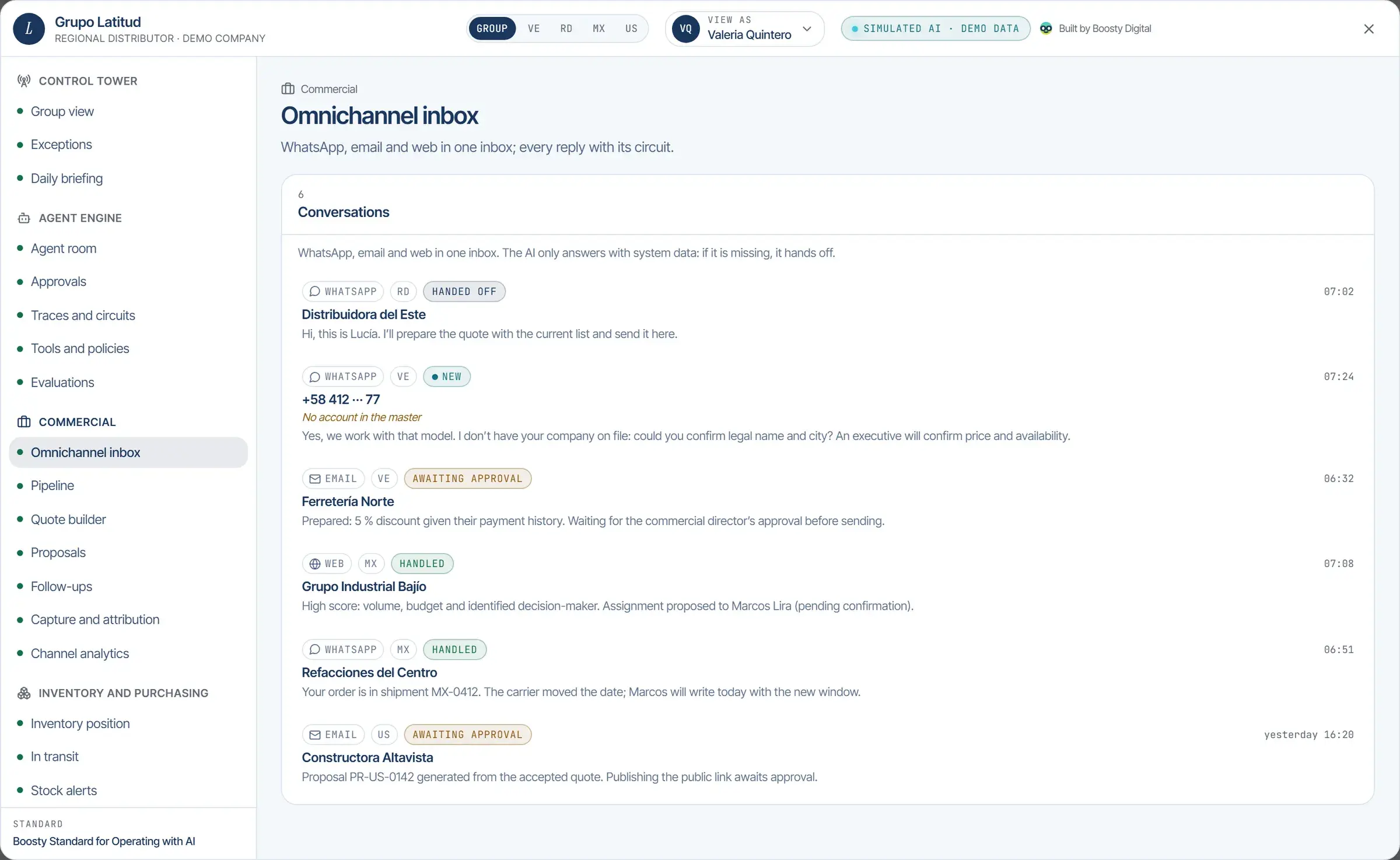Click Email channel badge on Constructora Altavista
The image size is (1400, 860).
click(333, 735)
